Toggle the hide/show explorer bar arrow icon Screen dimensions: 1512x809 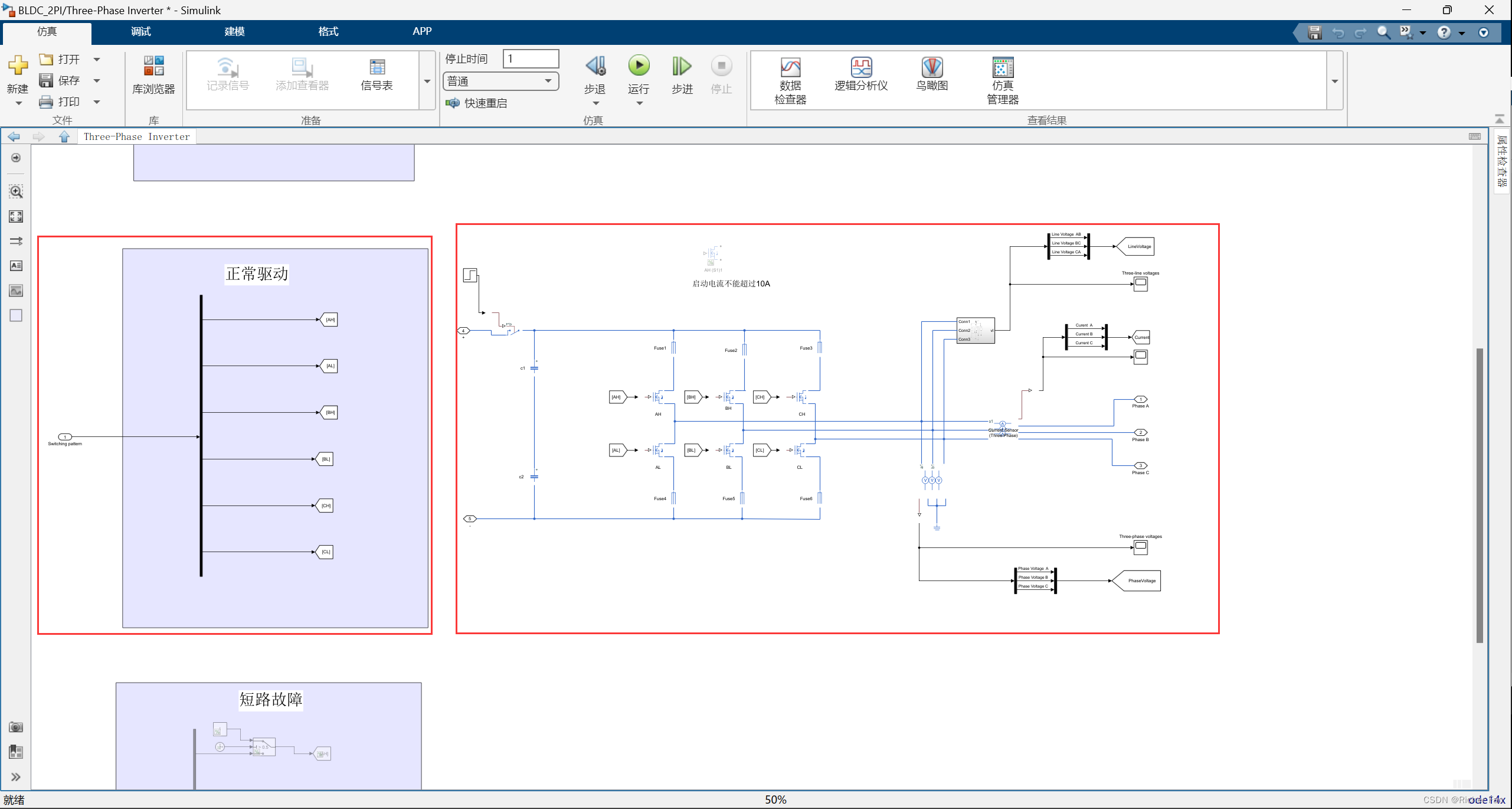16,158
